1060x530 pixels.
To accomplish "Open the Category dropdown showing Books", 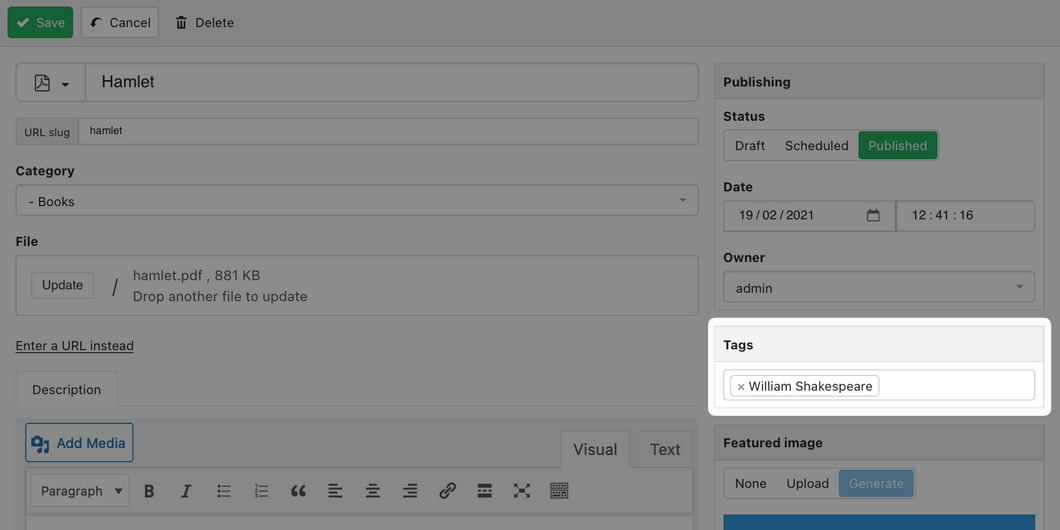I will click(357, 201).
